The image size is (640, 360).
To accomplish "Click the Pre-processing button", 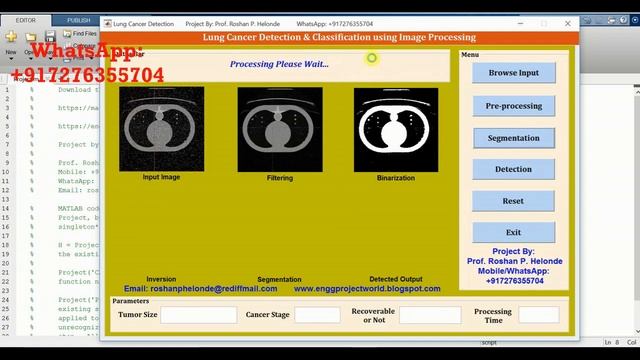I will click(514, 106).
